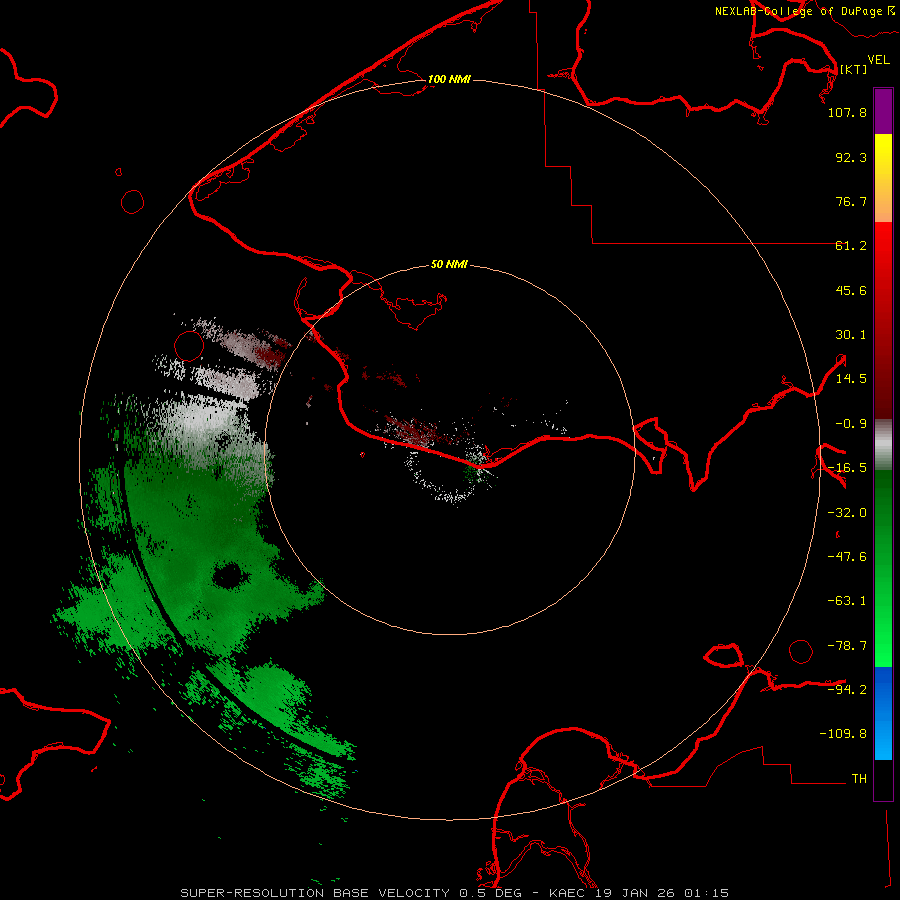Click the 45.6 scale value
The width and height of the screenshot is (900, 900).
[x=851, y=290]
